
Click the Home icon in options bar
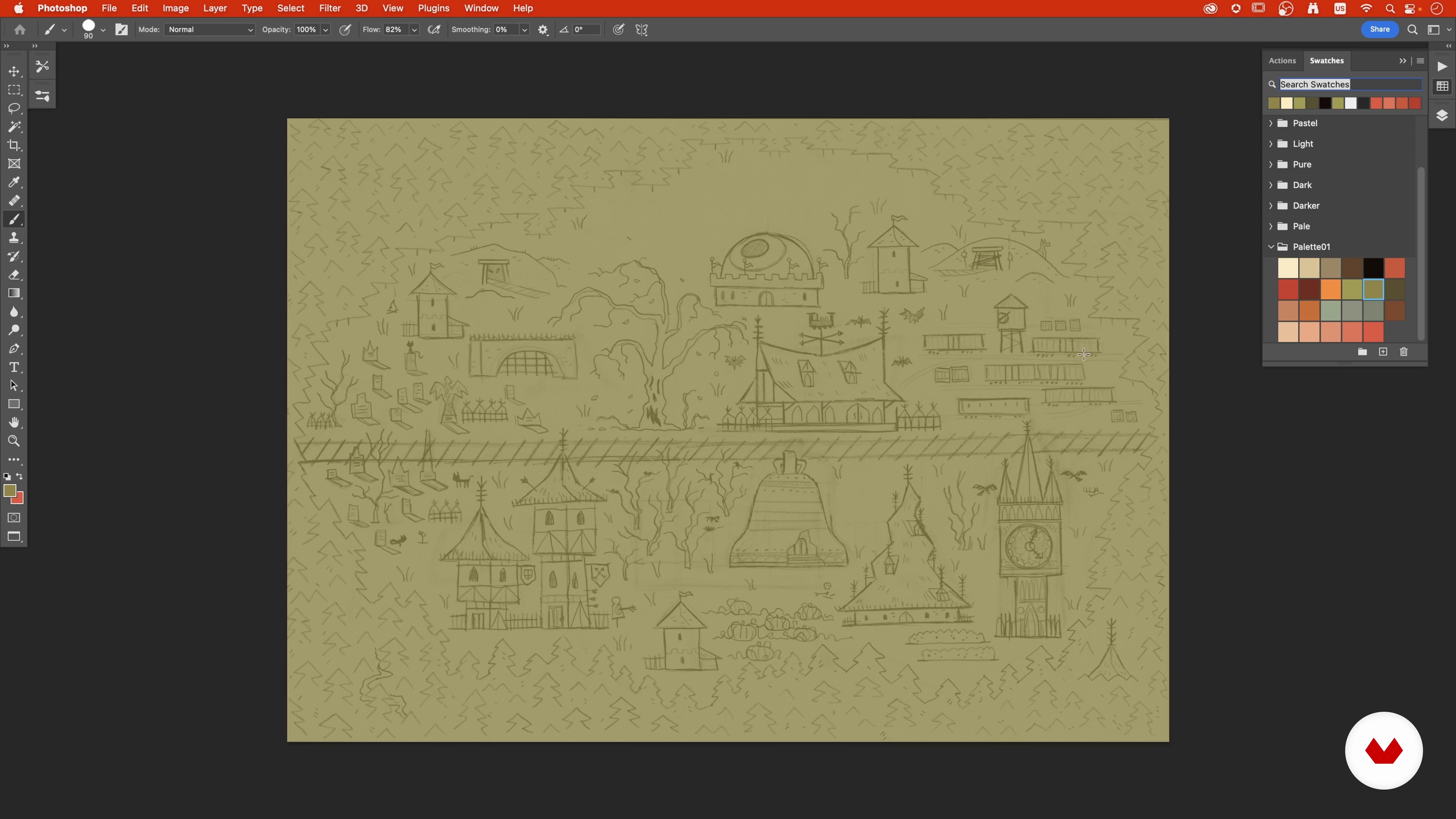[x=20, y=30]
